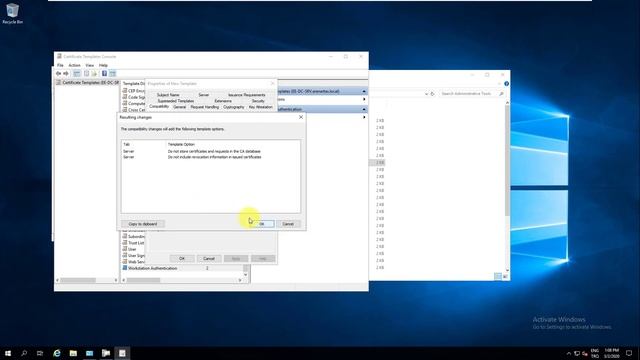This screenshot has height=360, width=640.
Task: Toggle the Show/Hide Action Pane toolbar icon
Action: point(113,73)
